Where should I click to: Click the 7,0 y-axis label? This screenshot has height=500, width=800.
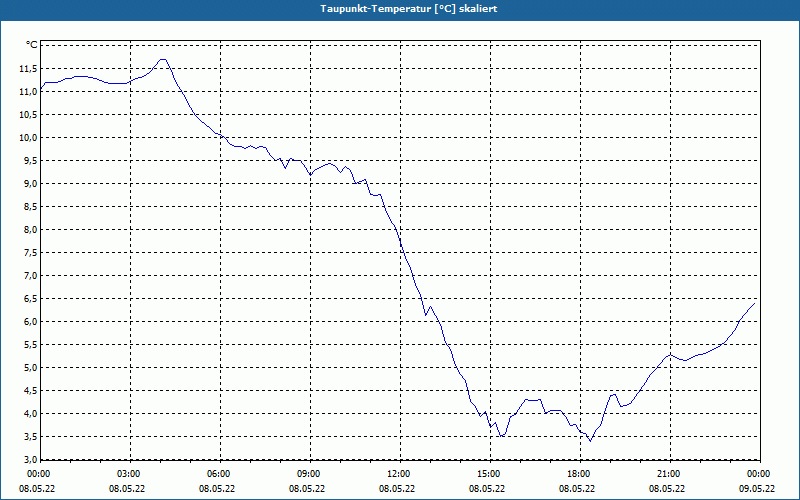(x=30, y=276)
